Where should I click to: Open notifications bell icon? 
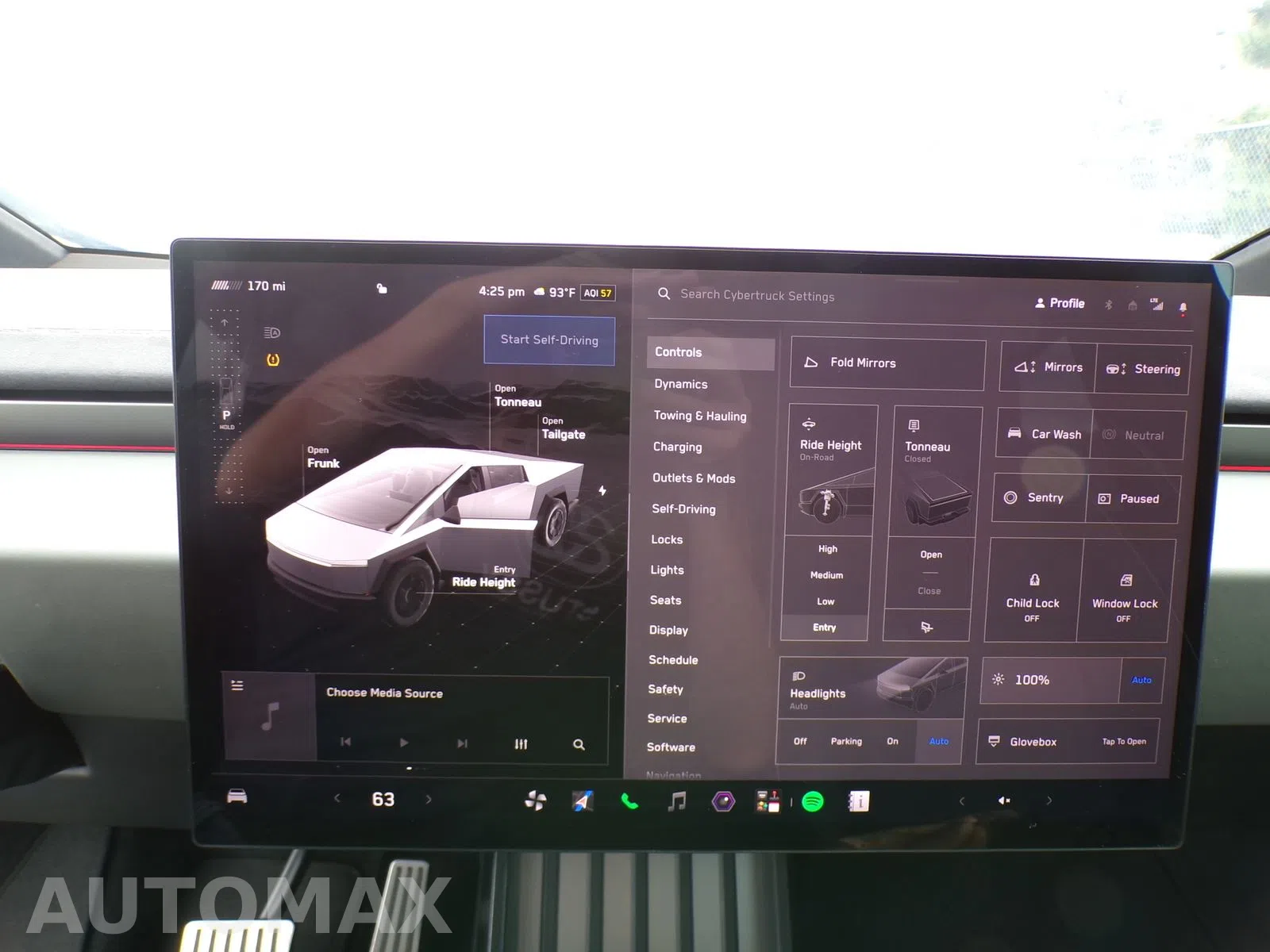1183,307
